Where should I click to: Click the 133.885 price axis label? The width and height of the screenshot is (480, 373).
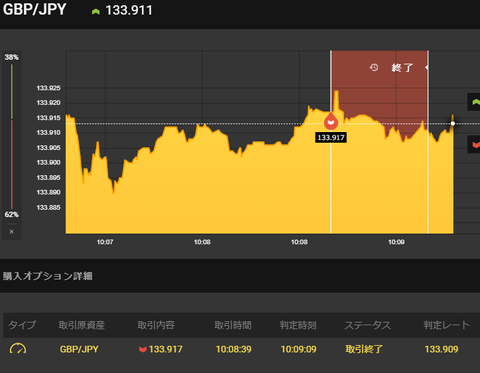pyautogui.click(x=49, y=208)
